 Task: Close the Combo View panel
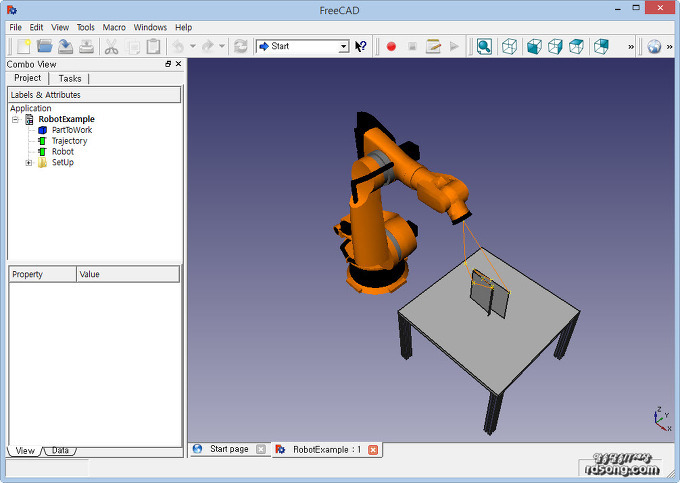coord(178,64)
